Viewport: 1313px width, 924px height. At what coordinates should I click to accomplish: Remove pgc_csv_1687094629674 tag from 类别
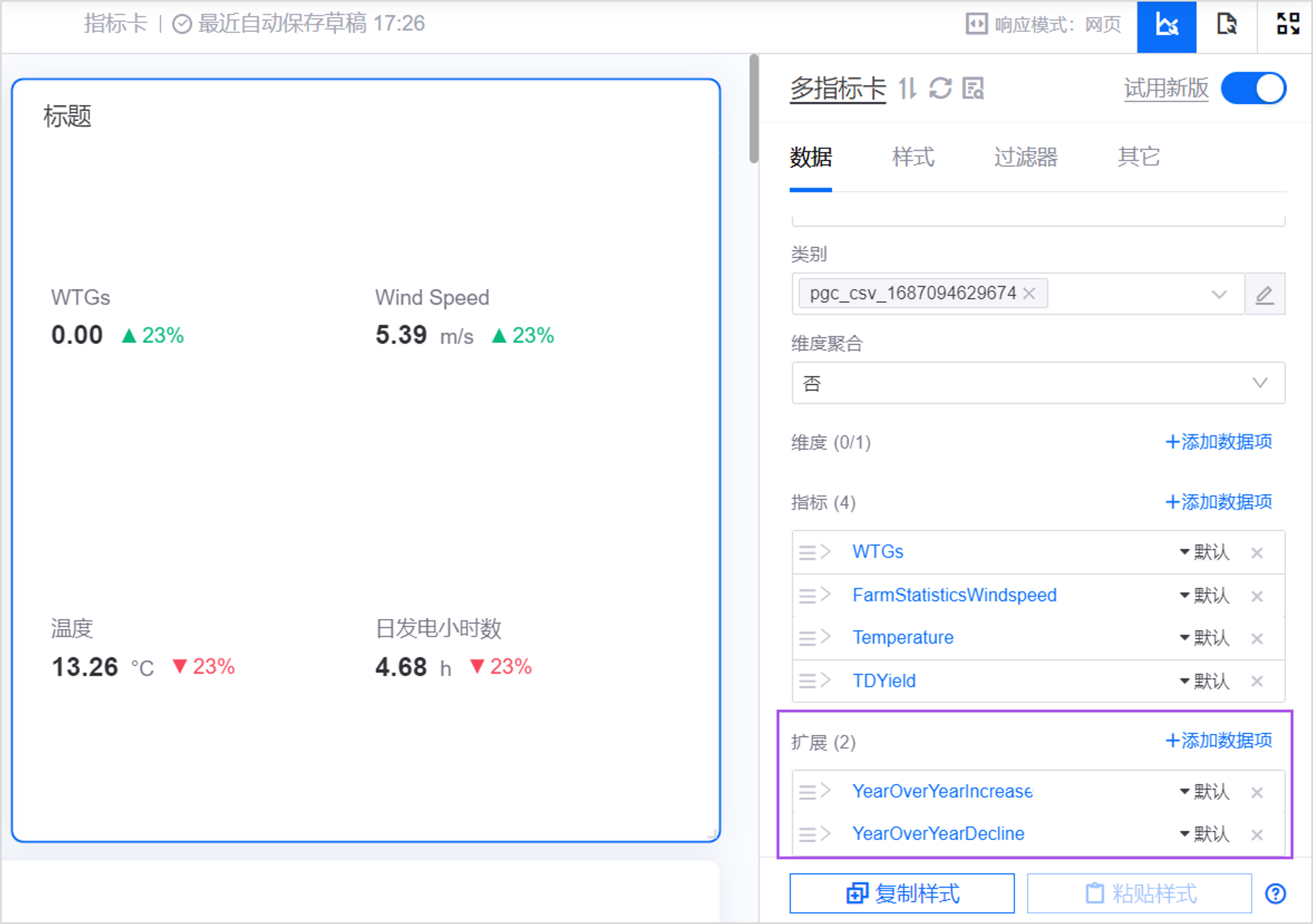1029,294
